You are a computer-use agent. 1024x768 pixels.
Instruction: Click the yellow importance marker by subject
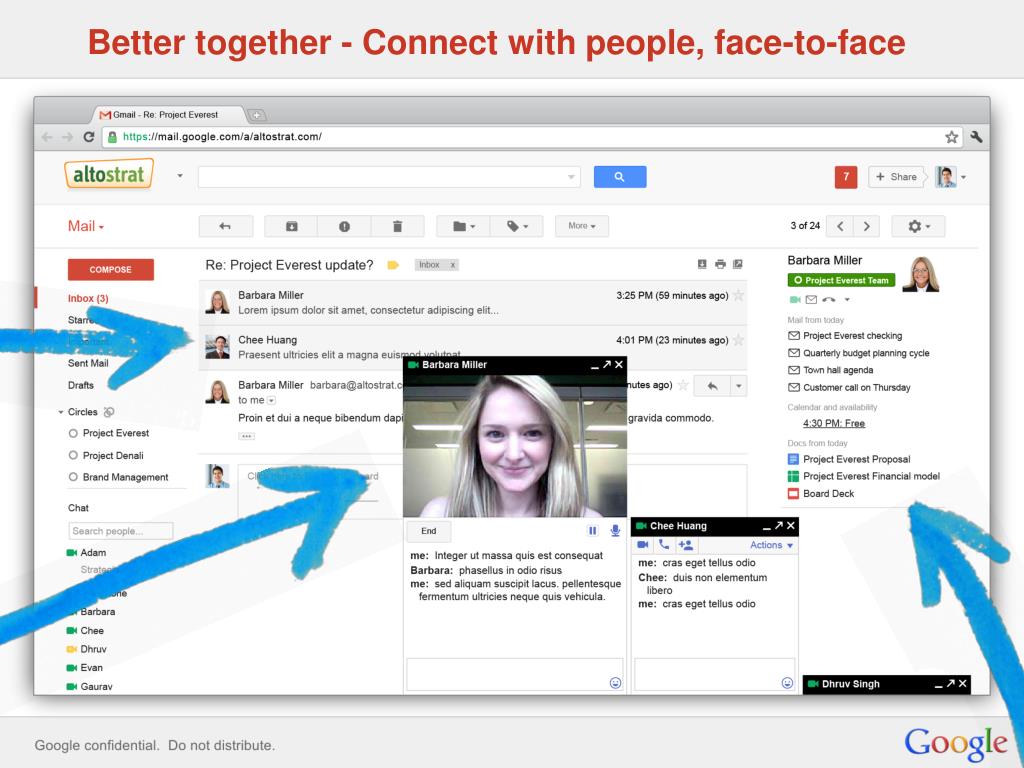click(x=392, y=265)
